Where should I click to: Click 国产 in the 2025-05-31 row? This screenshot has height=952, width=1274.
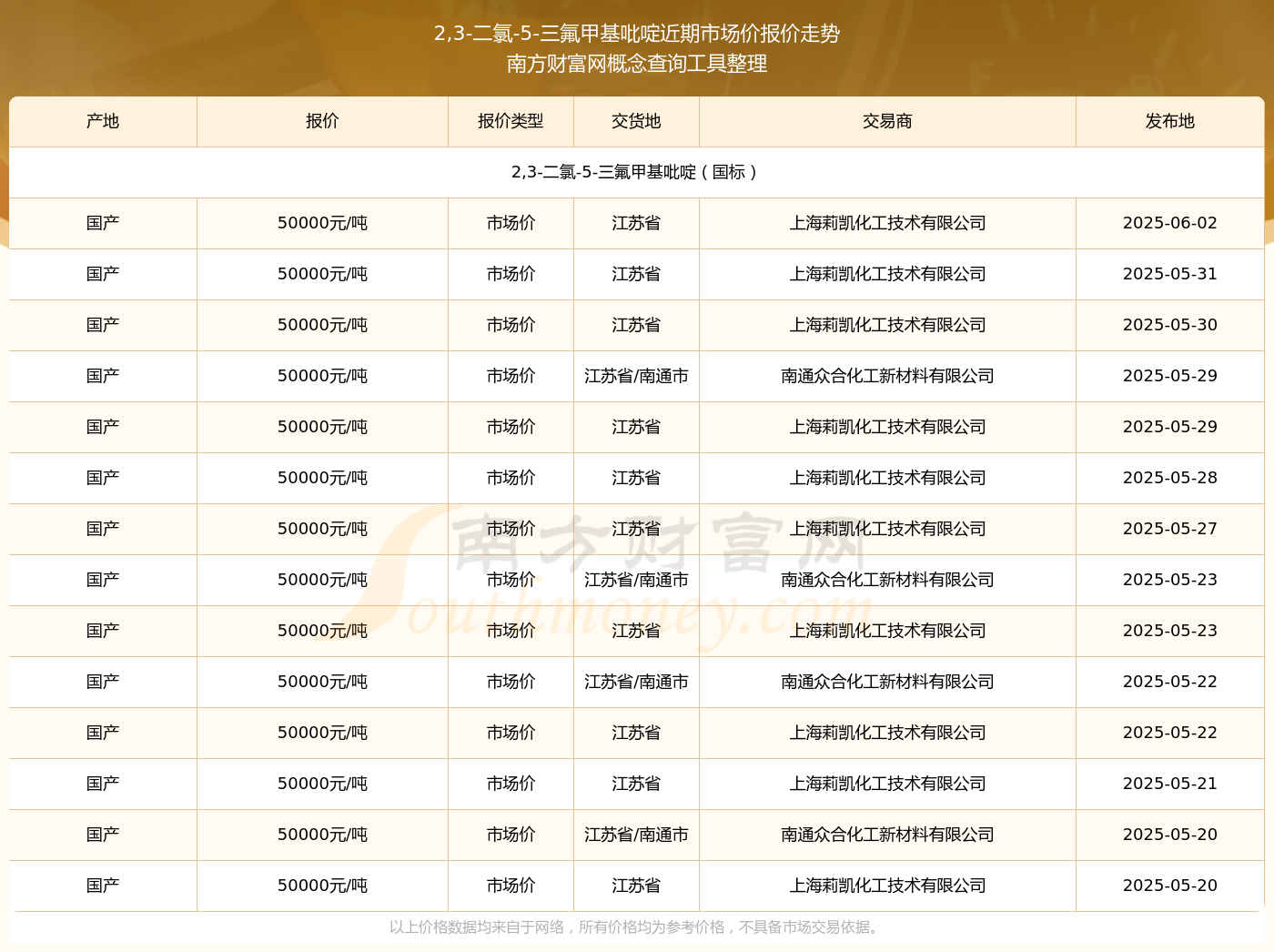[x=103, y=274]
